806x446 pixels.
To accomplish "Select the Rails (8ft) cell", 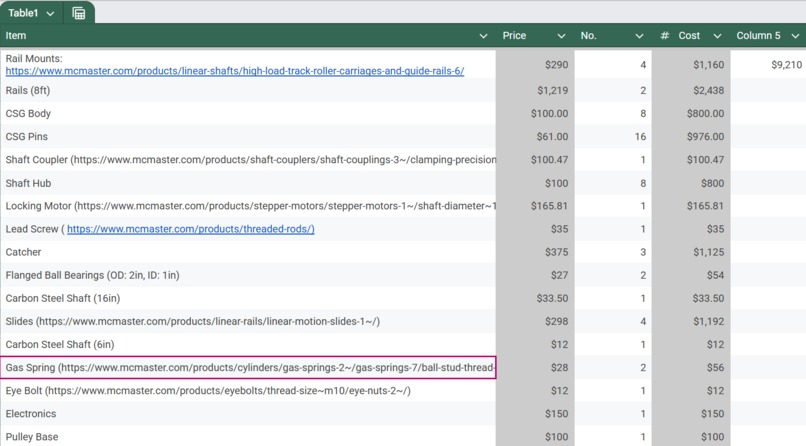I will (248, 90).
